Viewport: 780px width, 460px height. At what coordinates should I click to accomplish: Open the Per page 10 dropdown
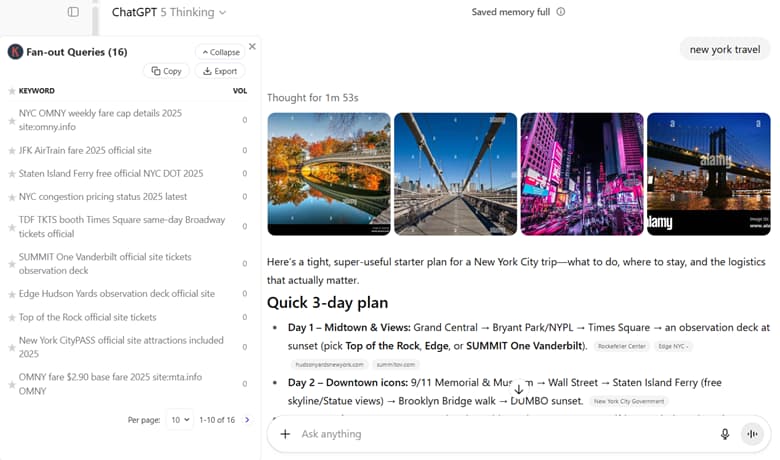(x=180, y=420)
